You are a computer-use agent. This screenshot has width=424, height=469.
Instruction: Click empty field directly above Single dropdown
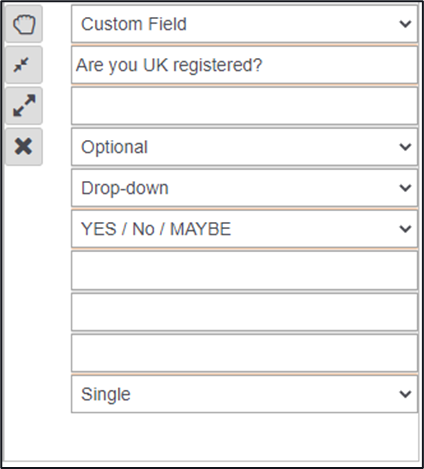(x=244, y=353)
